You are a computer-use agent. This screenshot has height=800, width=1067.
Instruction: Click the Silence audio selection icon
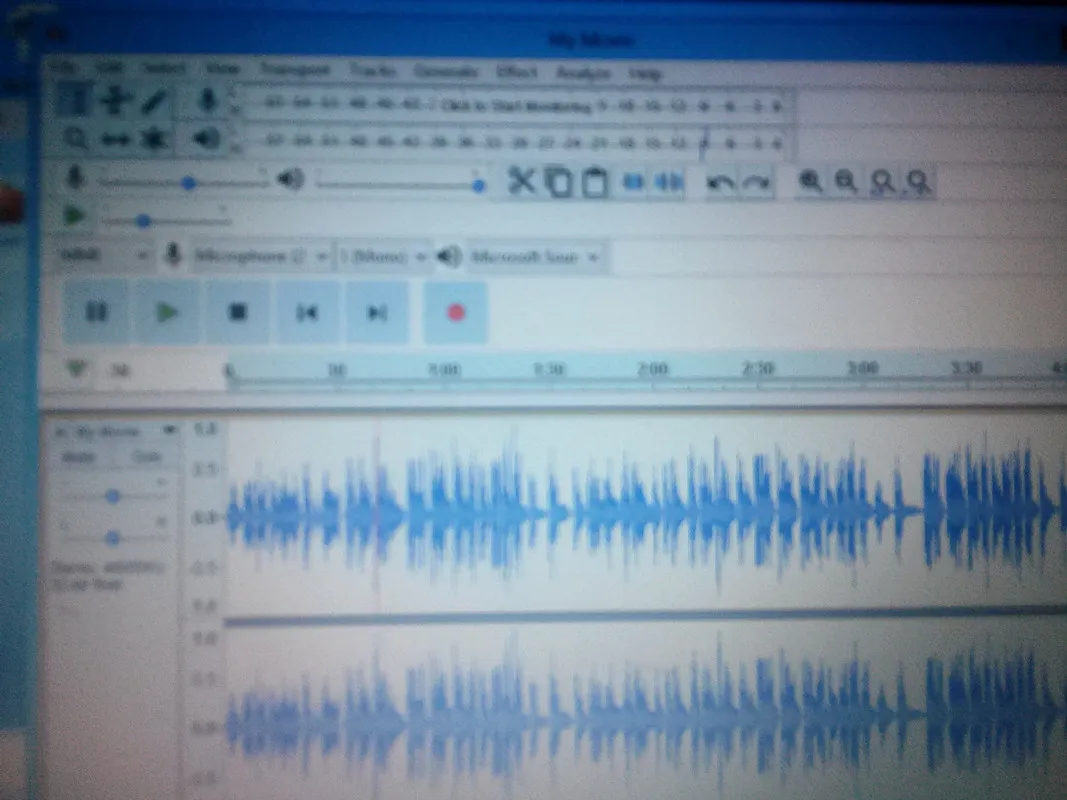coord(670,182)
